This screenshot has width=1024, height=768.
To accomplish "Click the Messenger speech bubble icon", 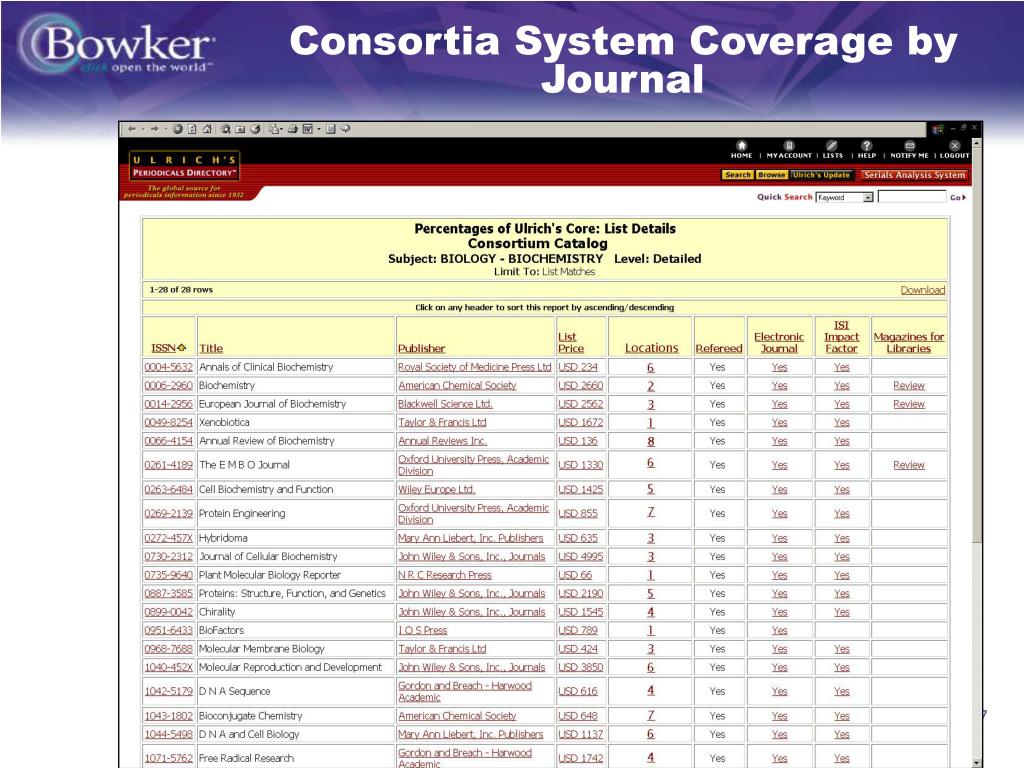I will tap(345, 128).
